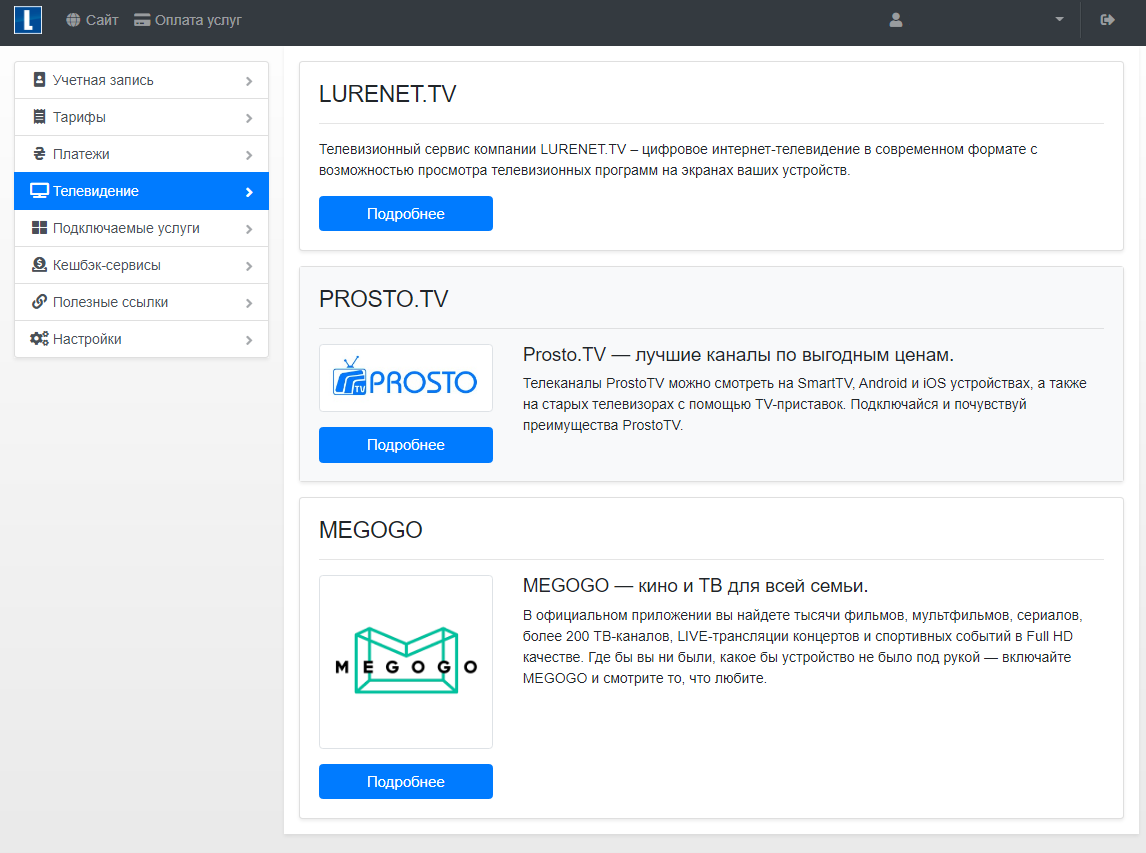Click the Настройки gears icon
The width and height of the screenshot is (1146, 853).
click(39, 338)
